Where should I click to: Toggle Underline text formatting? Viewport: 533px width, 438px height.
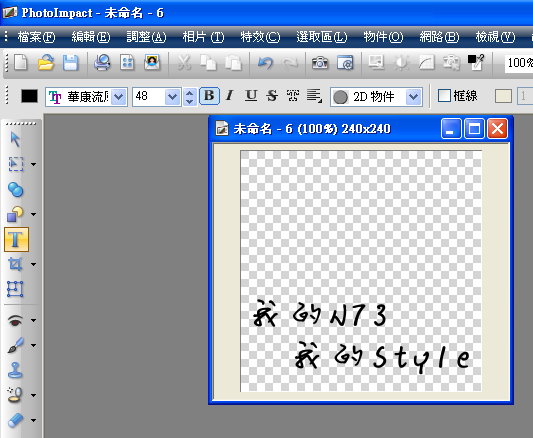click(x=251, y=96)
